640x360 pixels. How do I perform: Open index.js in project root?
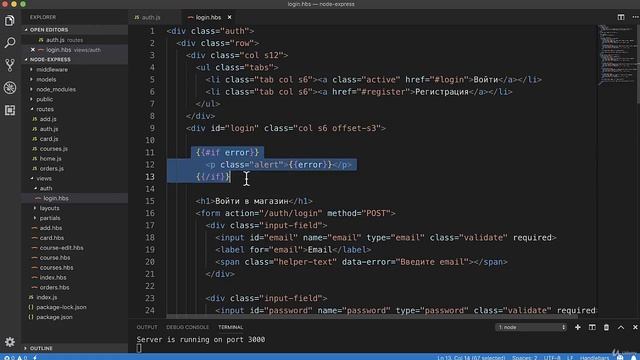pyautogui.click(x=47, y=298)
